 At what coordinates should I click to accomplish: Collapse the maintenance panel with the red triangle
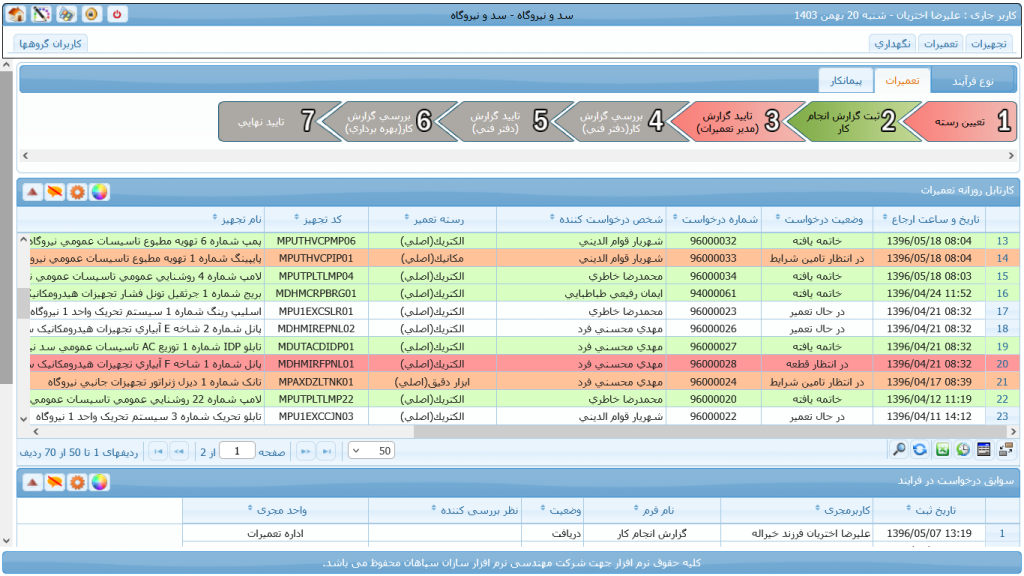pos(32,192)
